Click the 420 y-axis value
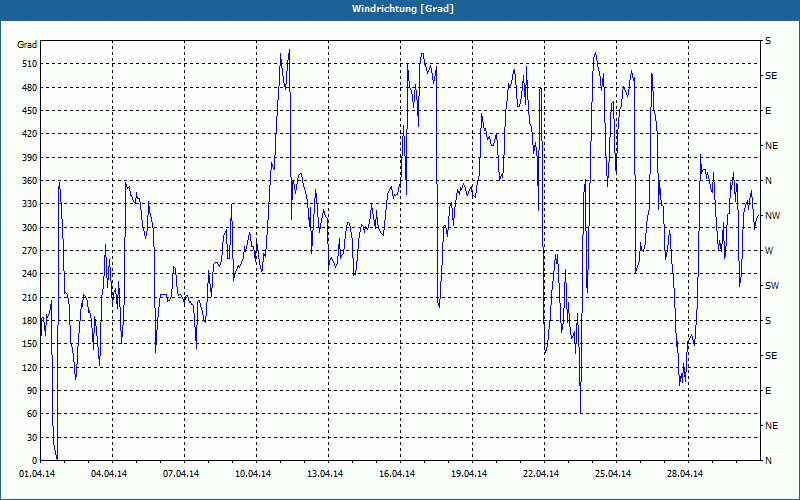 (30, 134)
